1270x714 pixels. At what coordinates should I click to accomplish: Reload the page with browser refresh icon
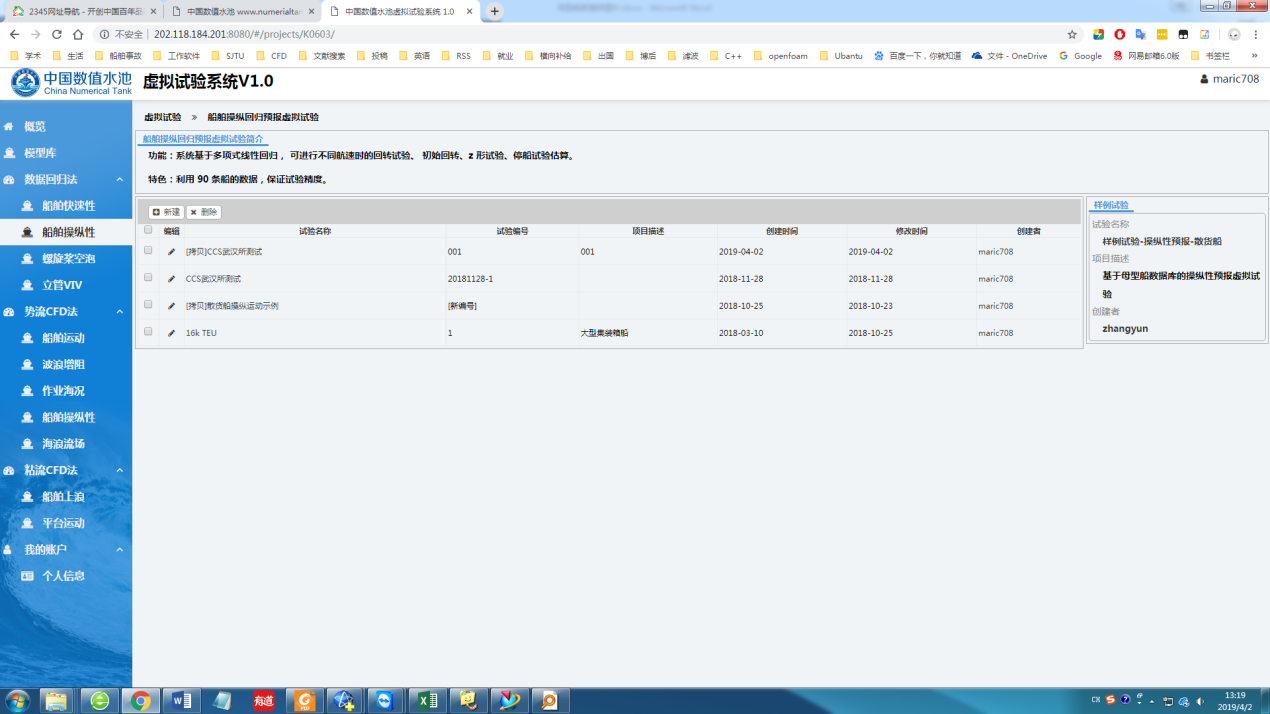57,34
